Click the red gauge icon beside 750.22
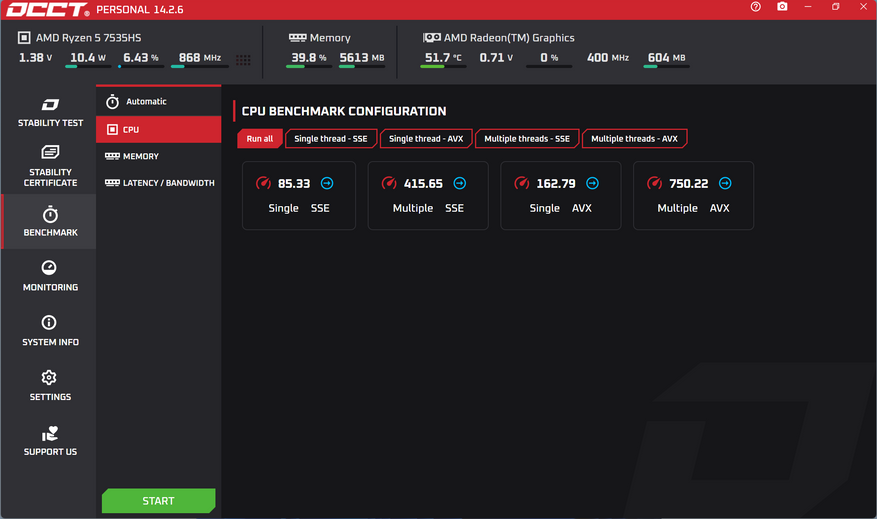The height and width of the screenshot is (519, 877). 654,183
